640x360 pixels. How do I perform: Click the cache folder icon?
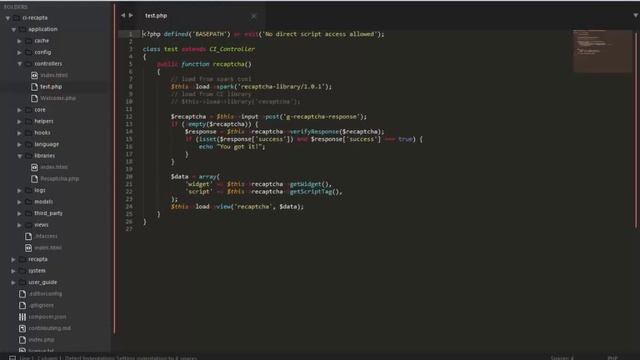(x=29, y=41)
